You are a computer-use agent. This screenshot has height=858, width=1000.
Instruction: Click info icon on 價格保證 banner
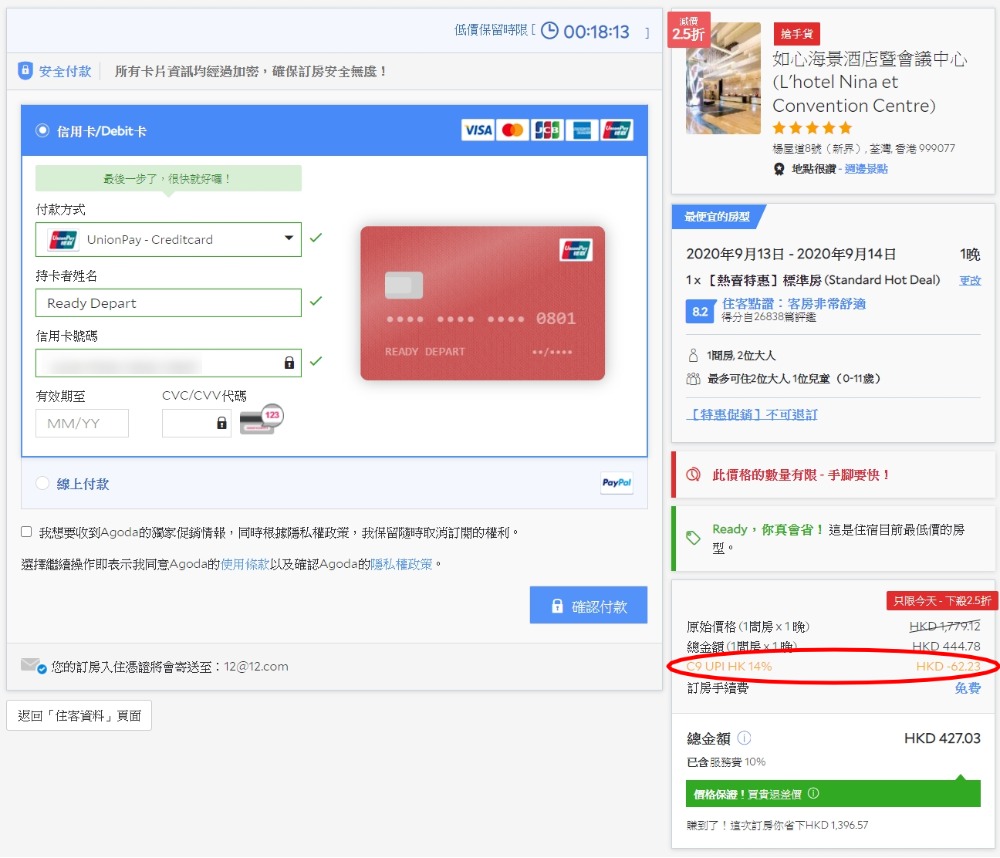(x=813, y=794)
